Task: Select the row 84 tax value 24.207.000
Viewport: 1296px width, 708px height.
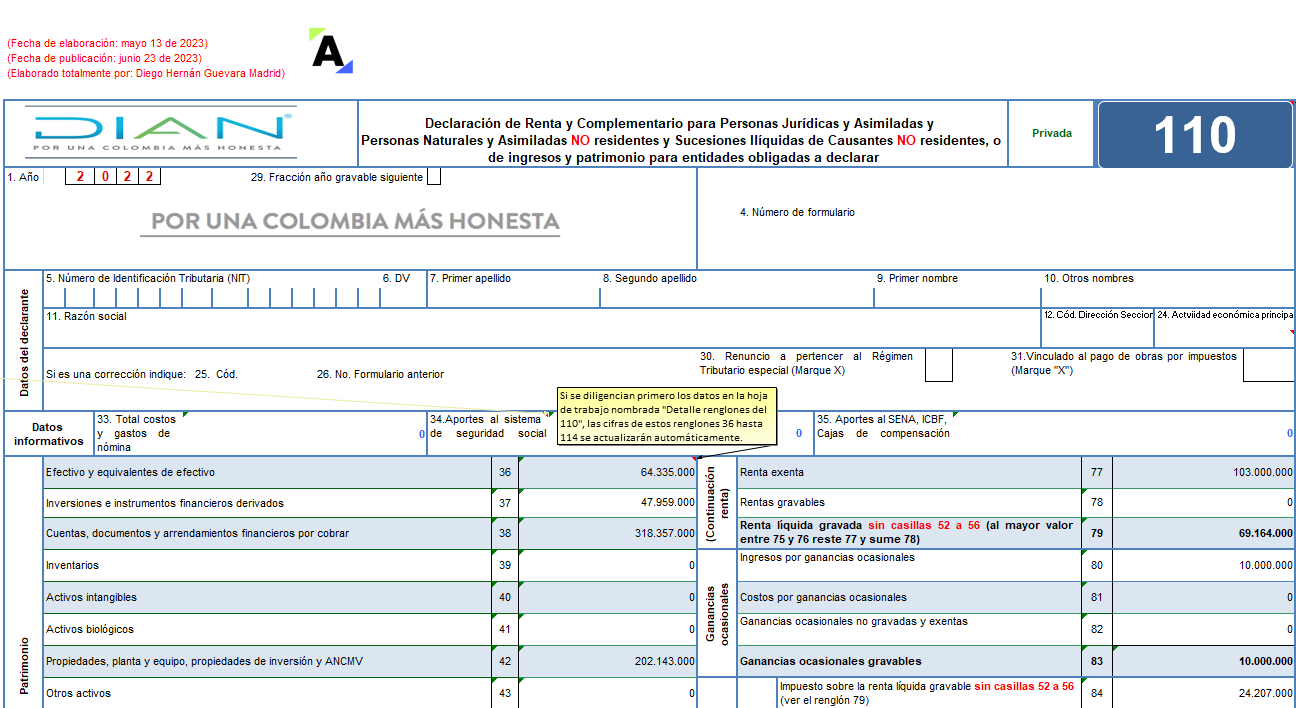Action: (x=1203, y=693)
